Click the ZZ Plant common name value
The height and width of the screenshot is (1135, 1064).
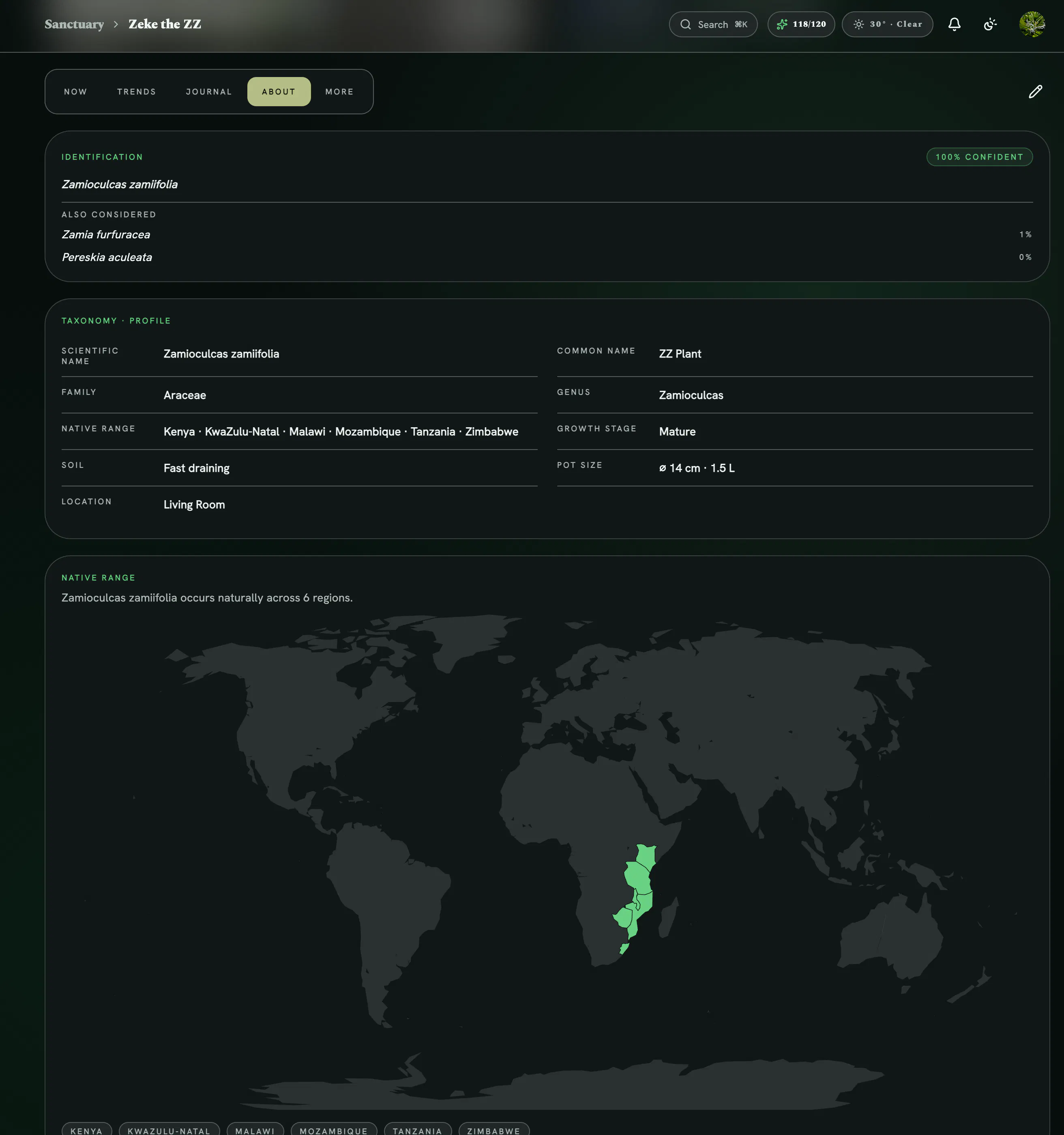click(x=680, y=354)
